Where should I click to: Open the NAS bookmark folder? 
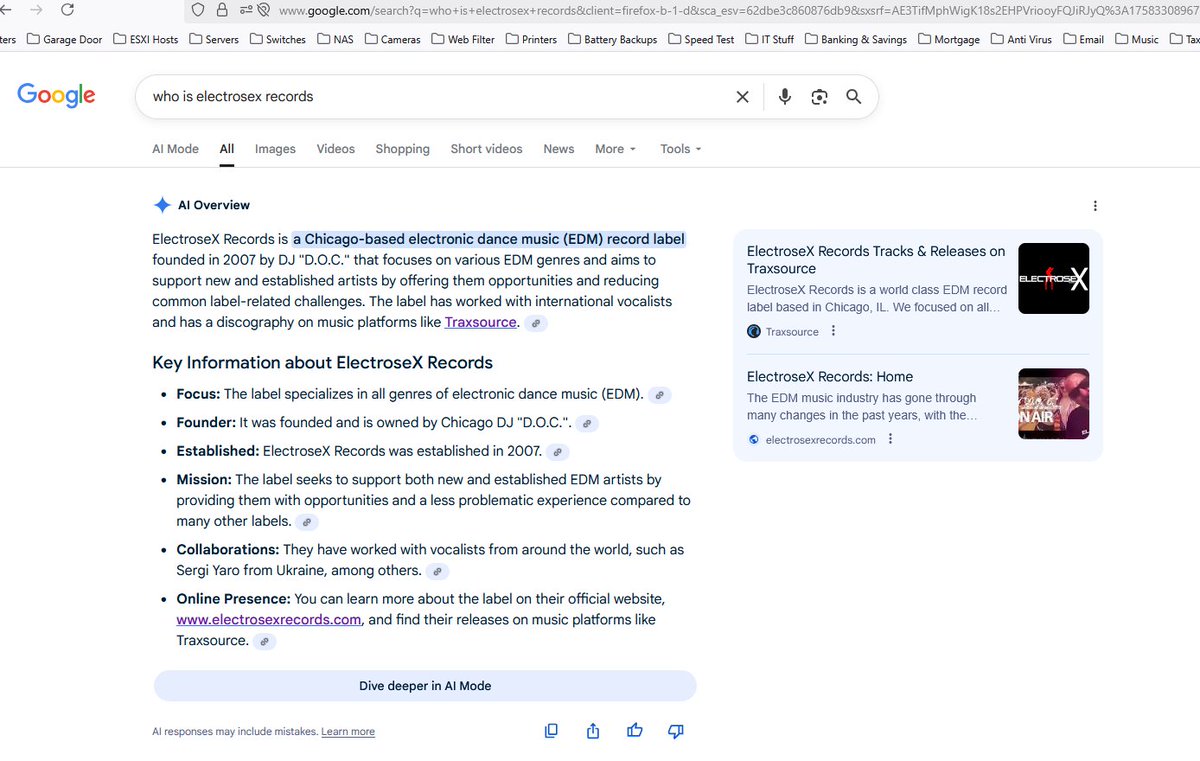(x=336, y=39)
